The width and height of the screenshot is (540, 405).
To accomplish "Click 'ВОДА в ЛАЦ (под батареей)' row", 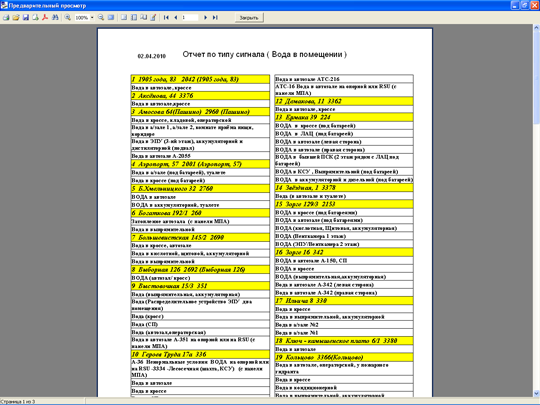I will pyautogui.click(x=344, y=134).
